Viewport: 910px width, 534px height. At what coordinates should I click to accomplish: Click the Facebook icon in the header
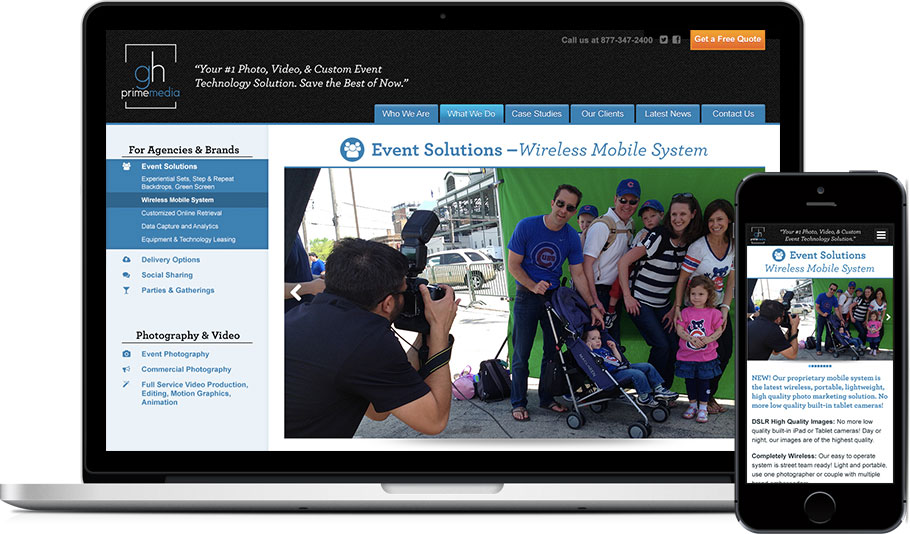[x=677, y=40]
